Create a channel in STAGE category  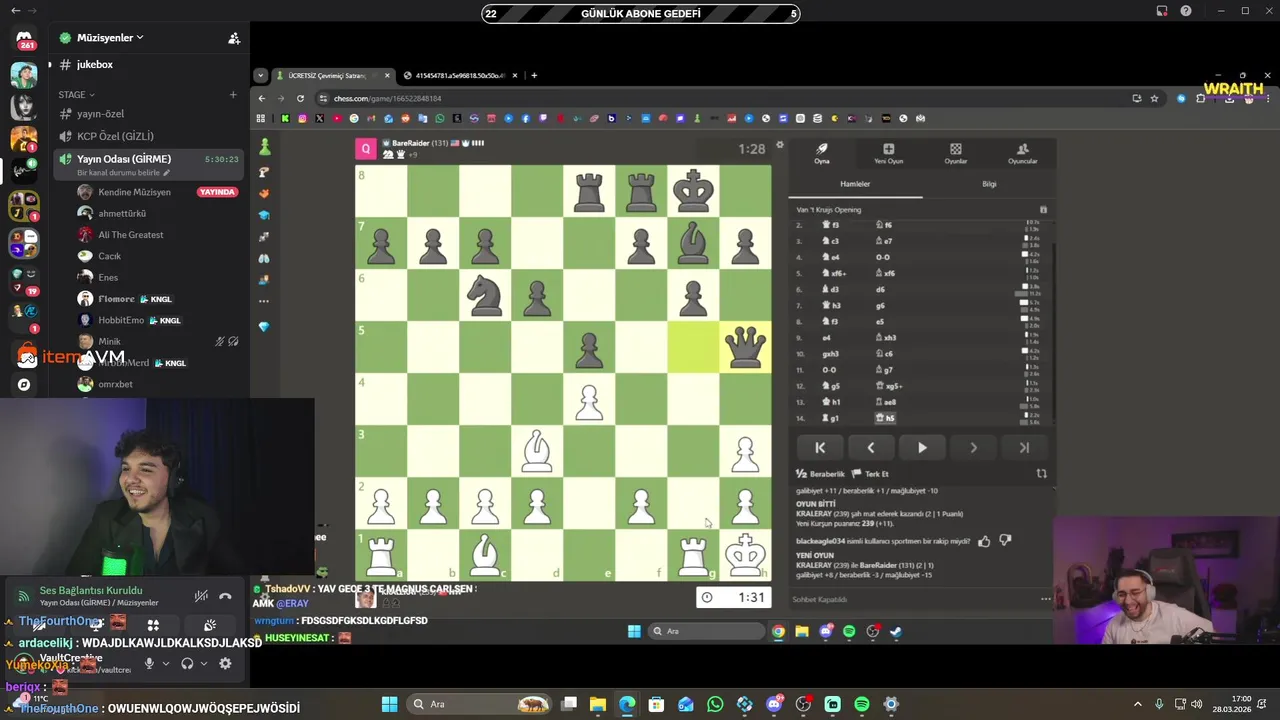coord(233,95)
